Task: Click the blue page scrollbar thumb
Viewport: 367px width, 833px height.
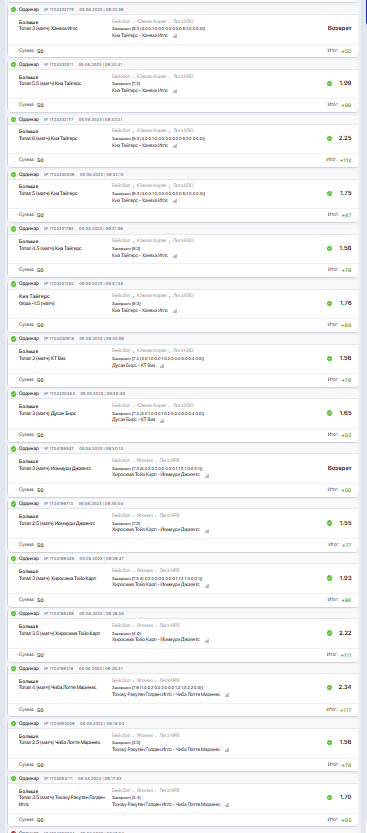Action: tap(365, 12)
